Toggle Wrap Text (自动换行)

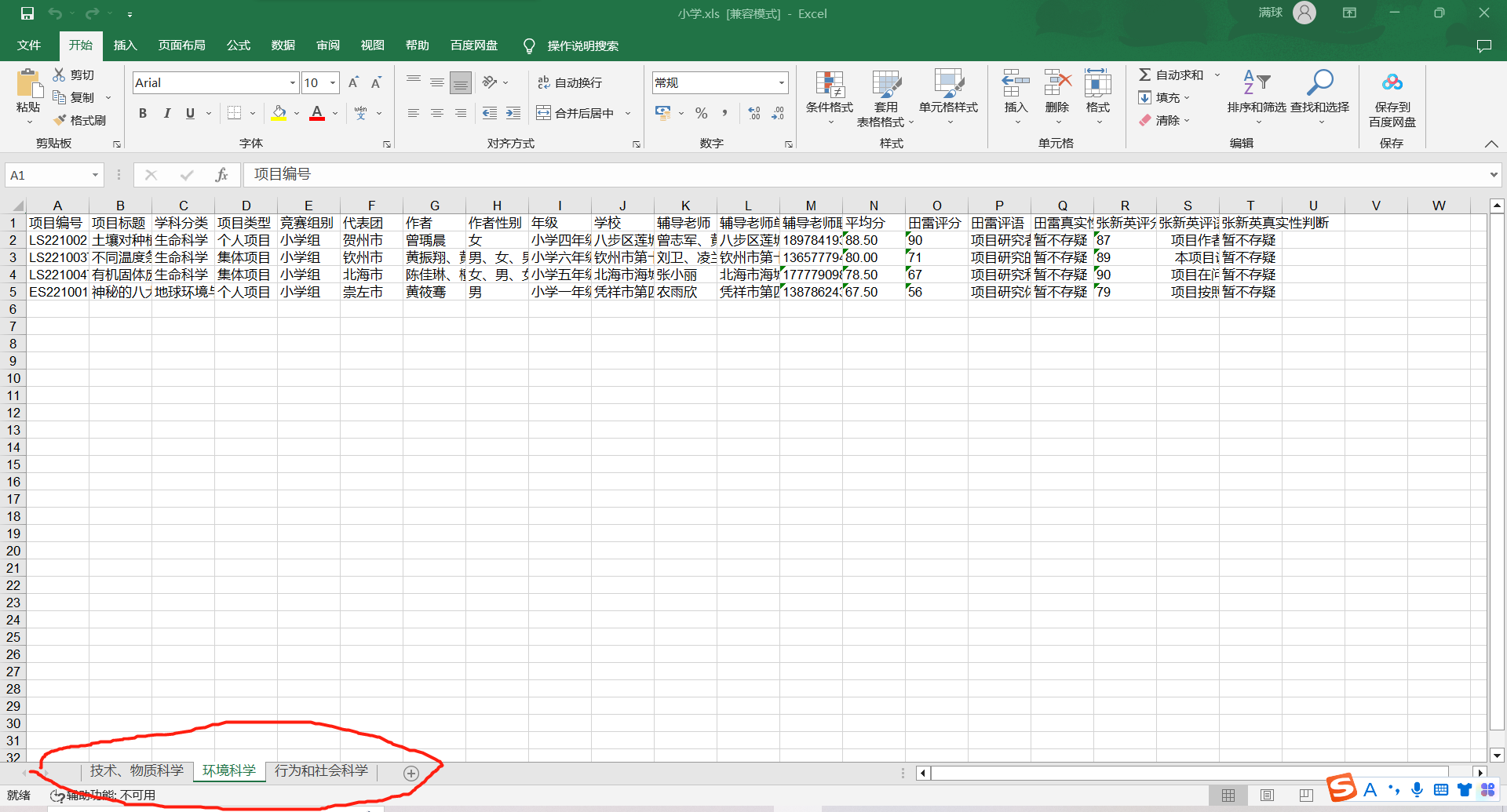pyautogui.click(x=571, y=82)
